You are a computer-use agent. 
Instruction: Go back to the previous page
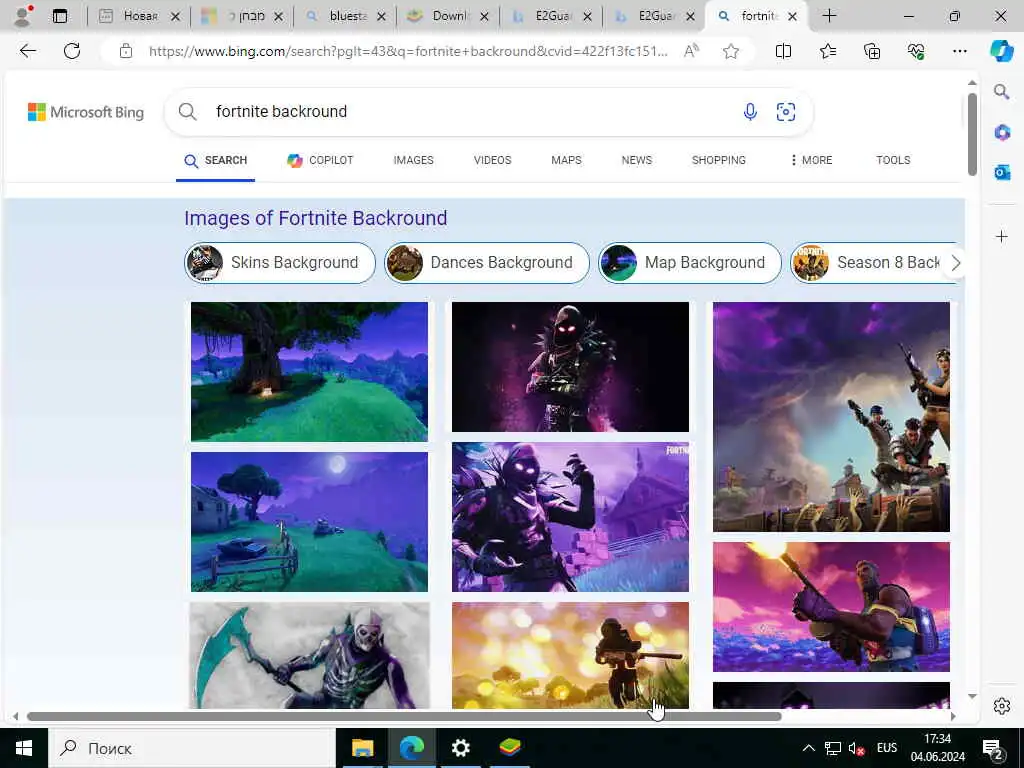click(x=27, y=51)
